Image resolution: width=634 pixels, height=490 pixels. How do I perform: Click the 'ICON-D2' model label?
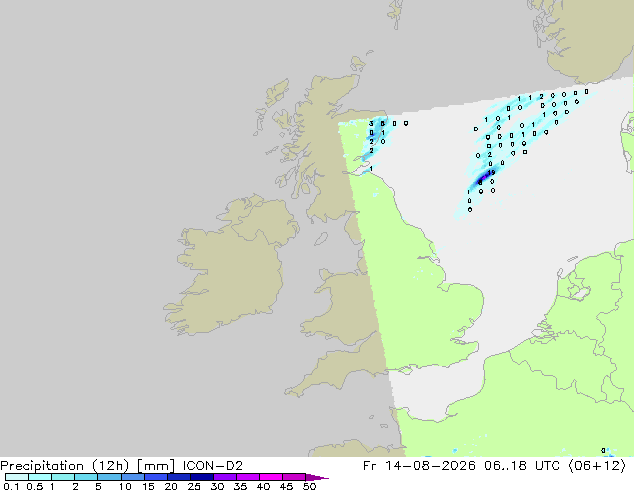pyautogui.click(x=213, y=466)
